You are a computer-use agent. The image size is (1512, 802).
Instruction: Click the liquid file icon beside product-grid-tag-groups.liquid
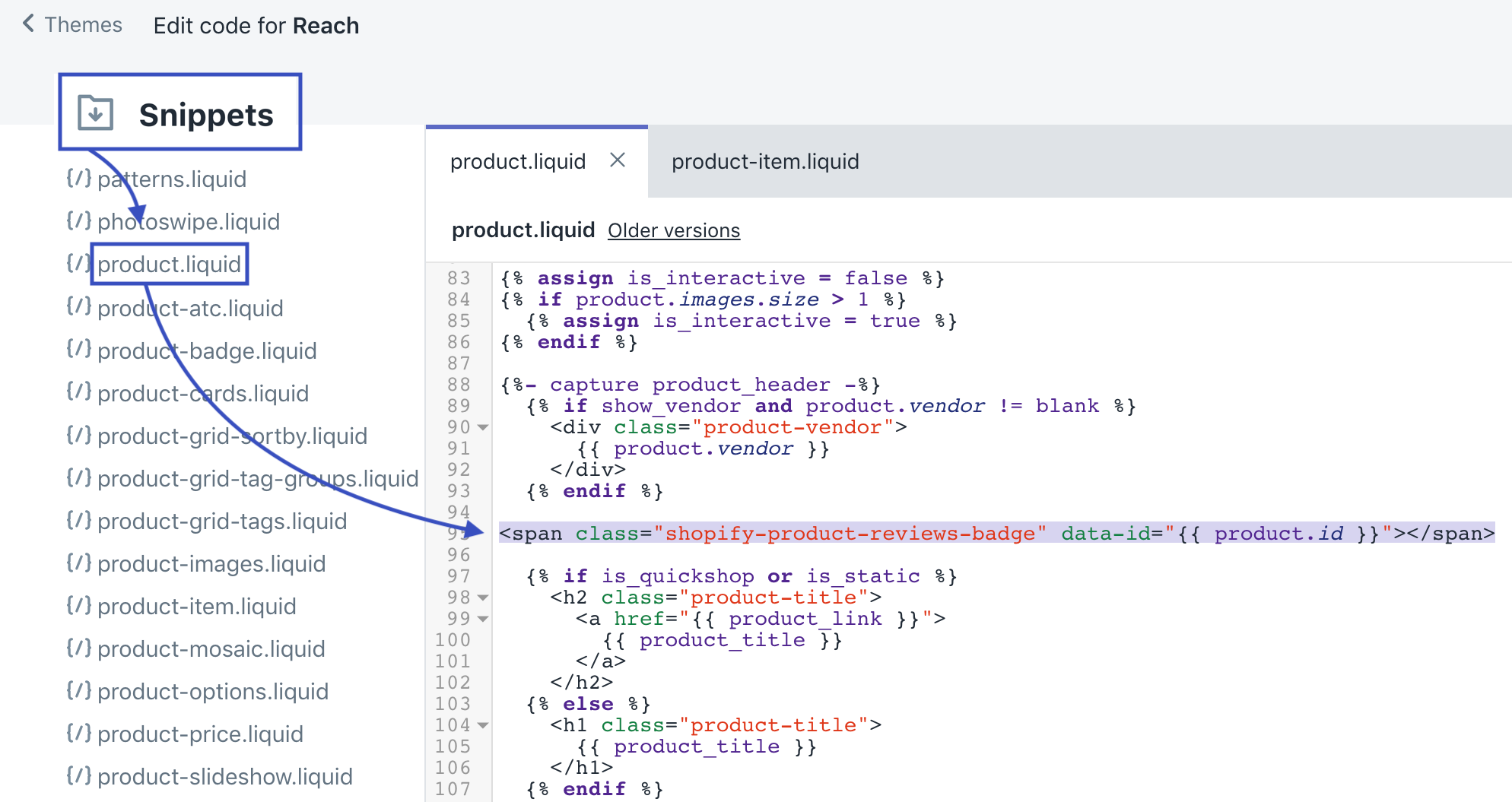tap(78, 477)
